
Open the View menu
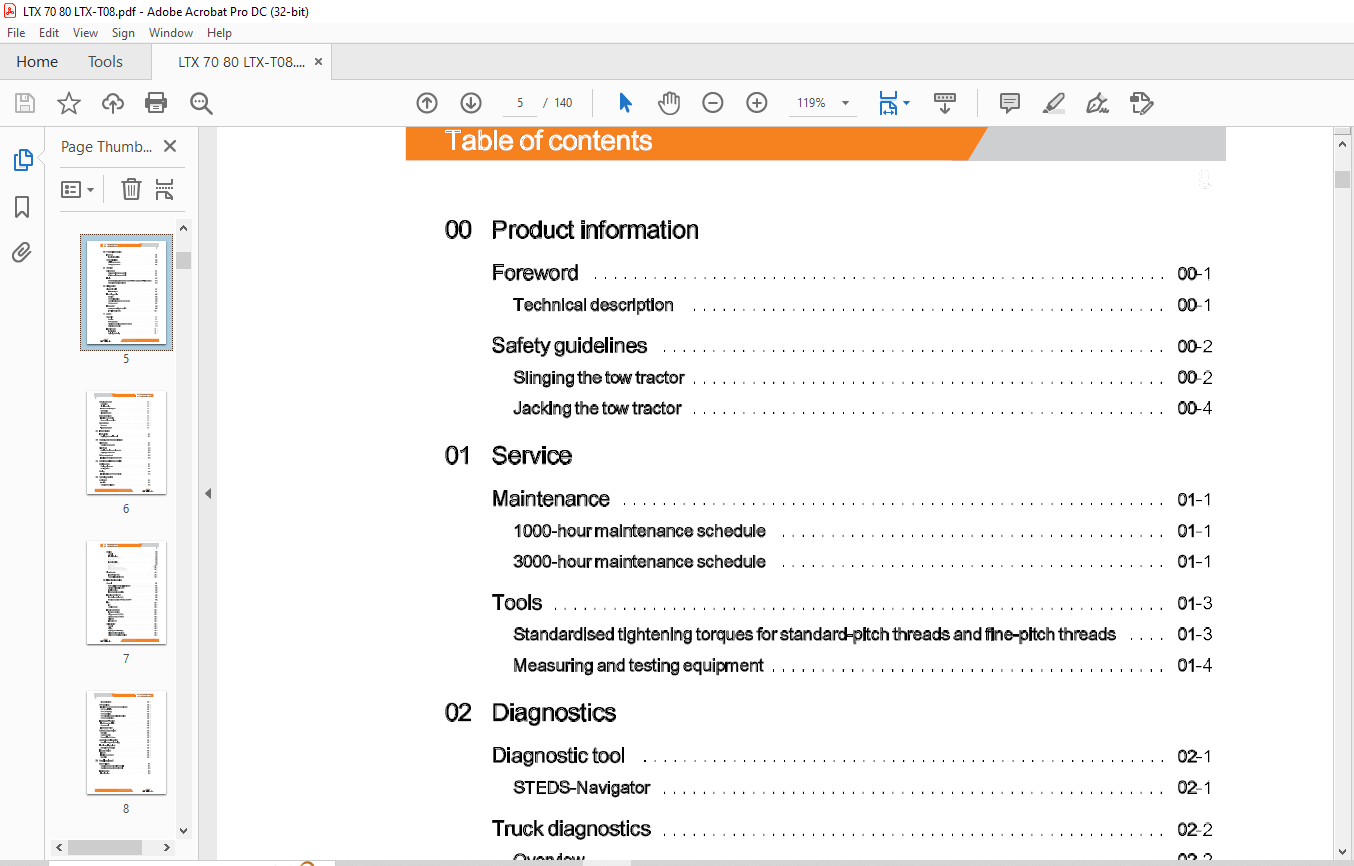85,33
